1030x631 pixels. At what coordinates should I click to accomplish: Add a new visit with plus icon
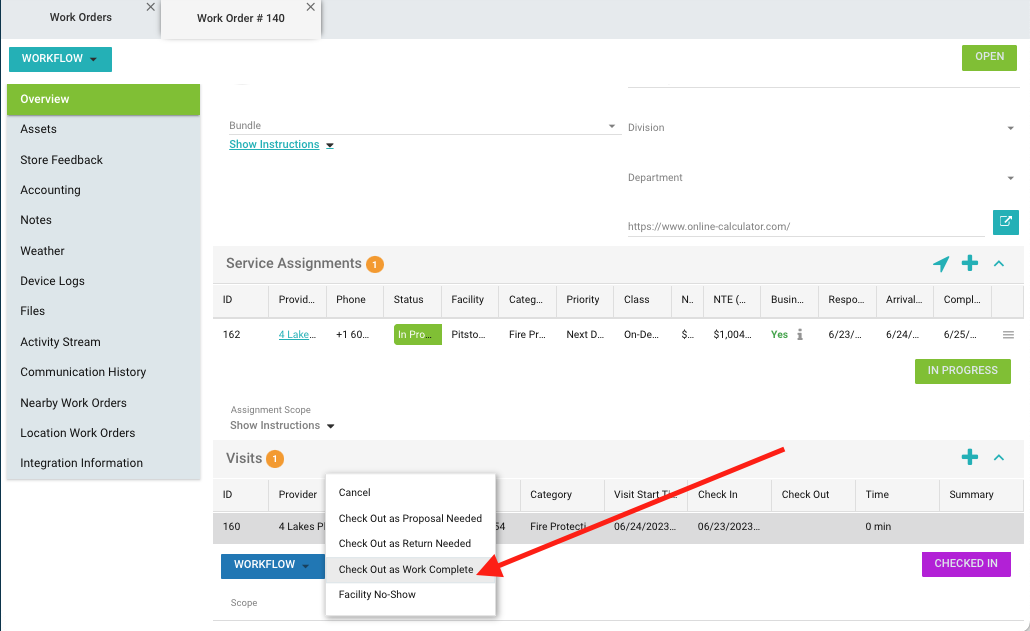click(x=969, y=458)
